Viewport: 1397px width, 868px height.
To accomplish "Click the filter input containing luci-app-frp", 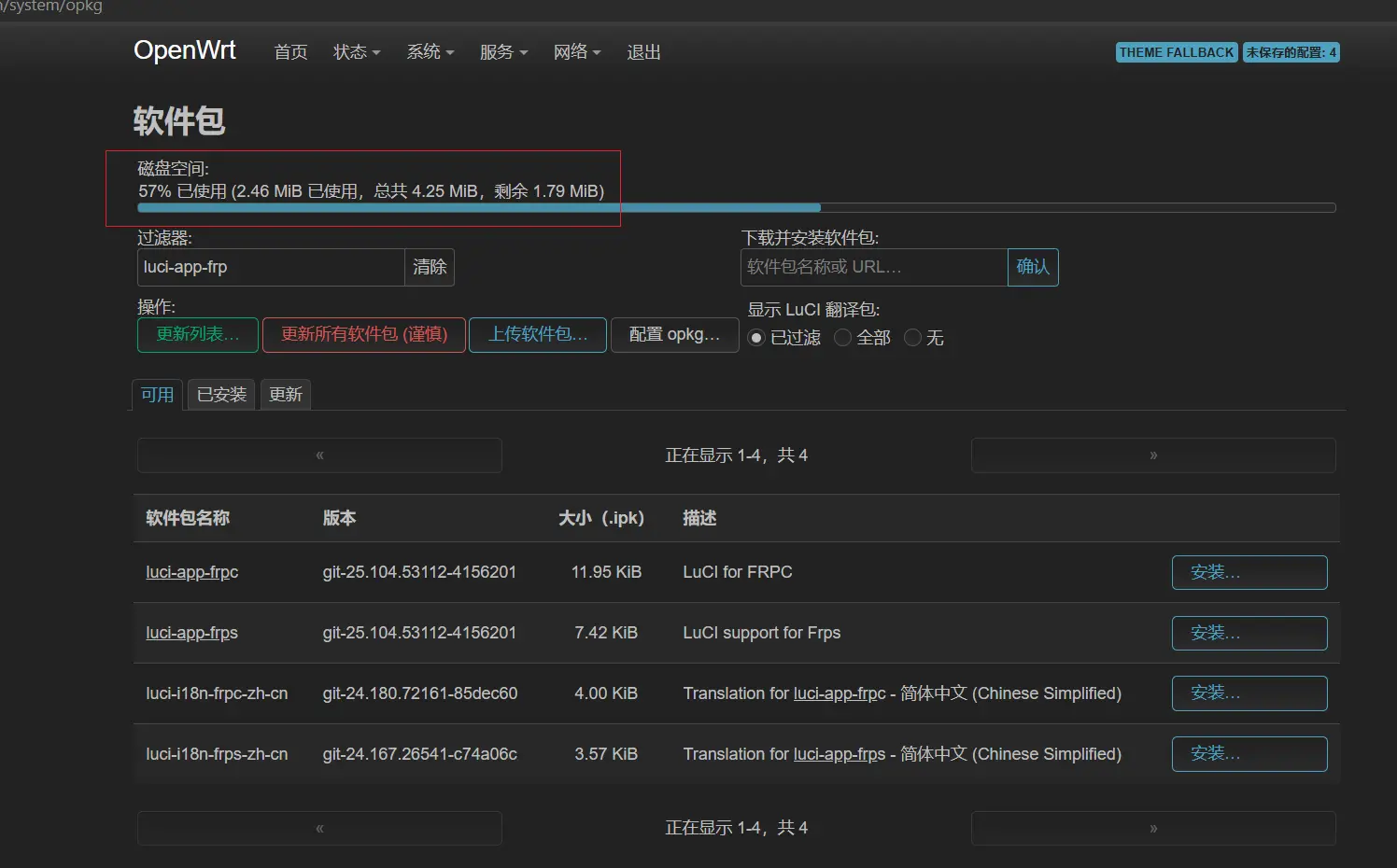I will [x=270, y=268].
